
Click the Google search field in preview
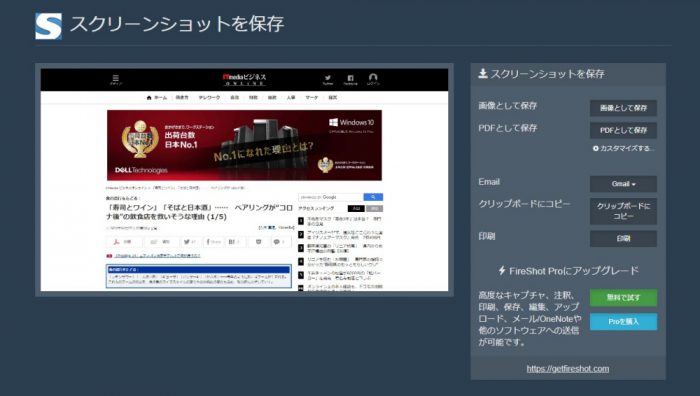pyautogui.click(x=330, y=197)
